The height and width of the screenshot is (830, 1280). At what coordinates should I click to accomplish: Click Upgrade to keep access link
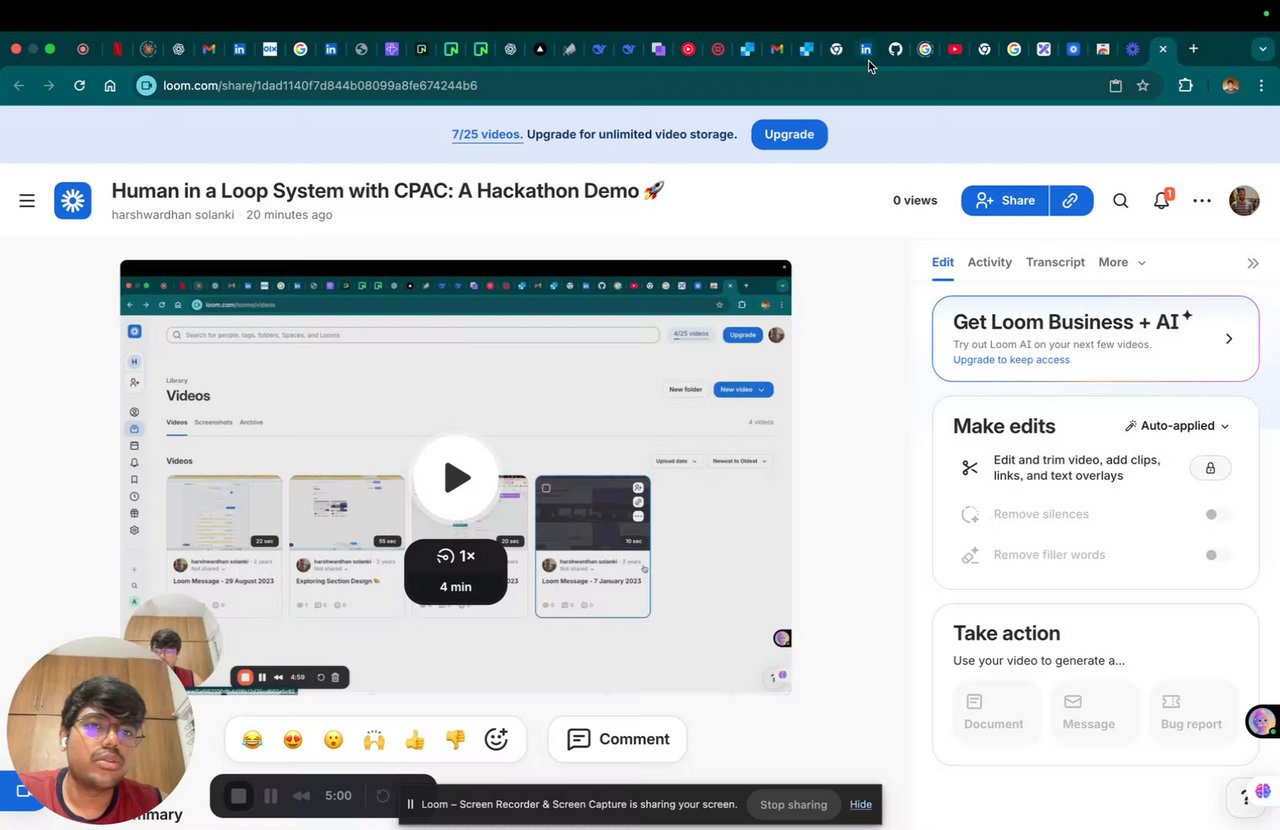1011,360
